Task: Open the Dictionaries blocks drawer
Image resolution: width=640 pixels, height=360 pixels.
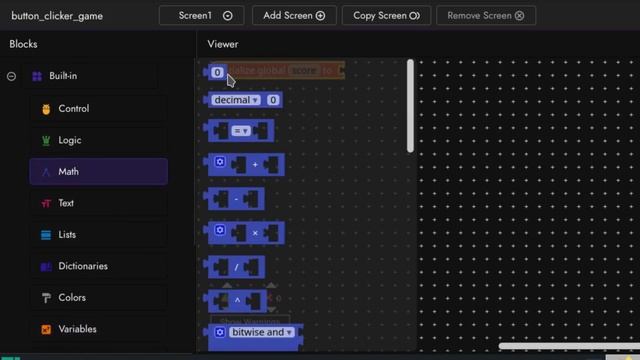Action: [98, 266]
